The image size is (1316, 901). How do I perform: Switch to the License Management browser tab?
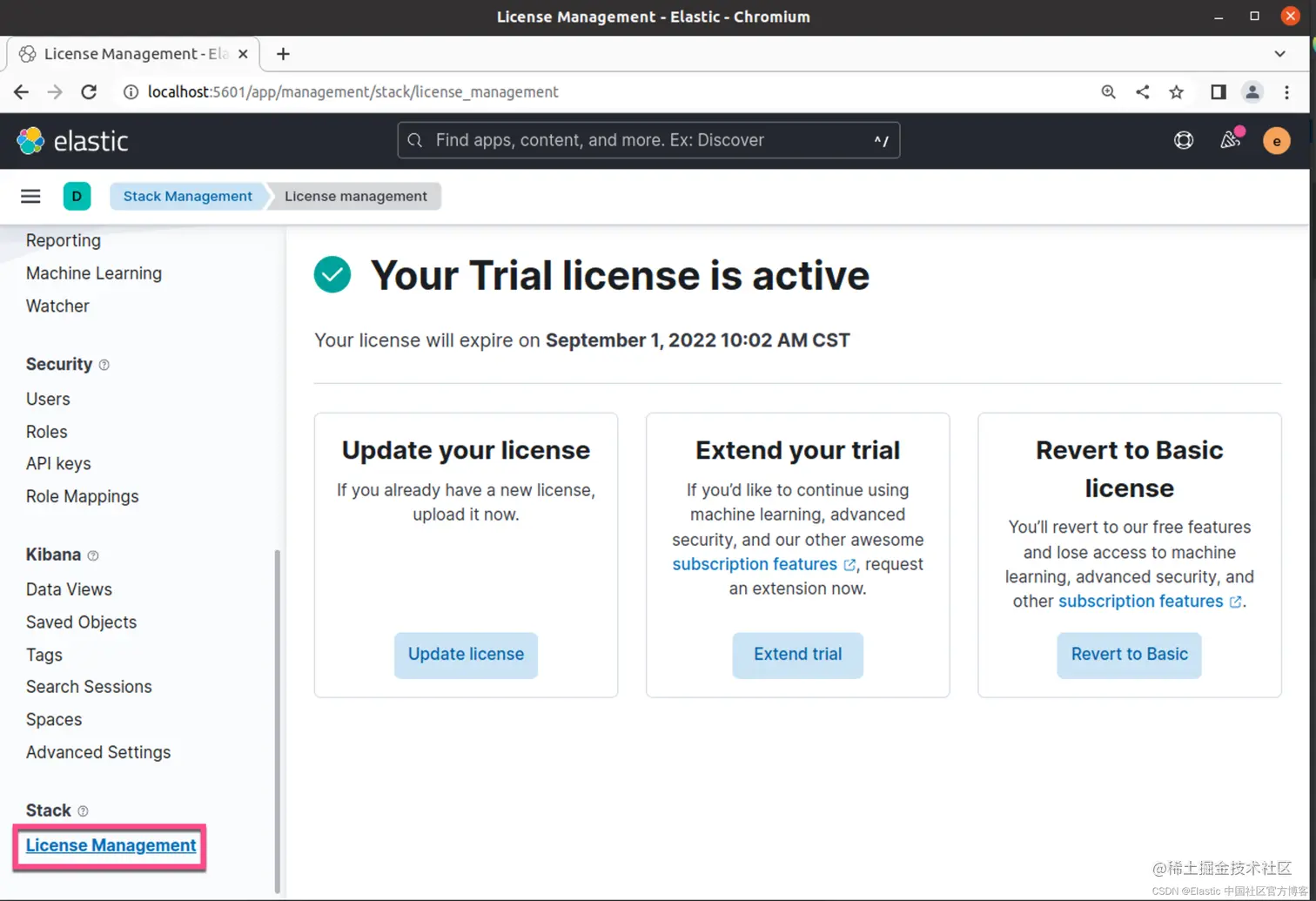tap(131, 54)
